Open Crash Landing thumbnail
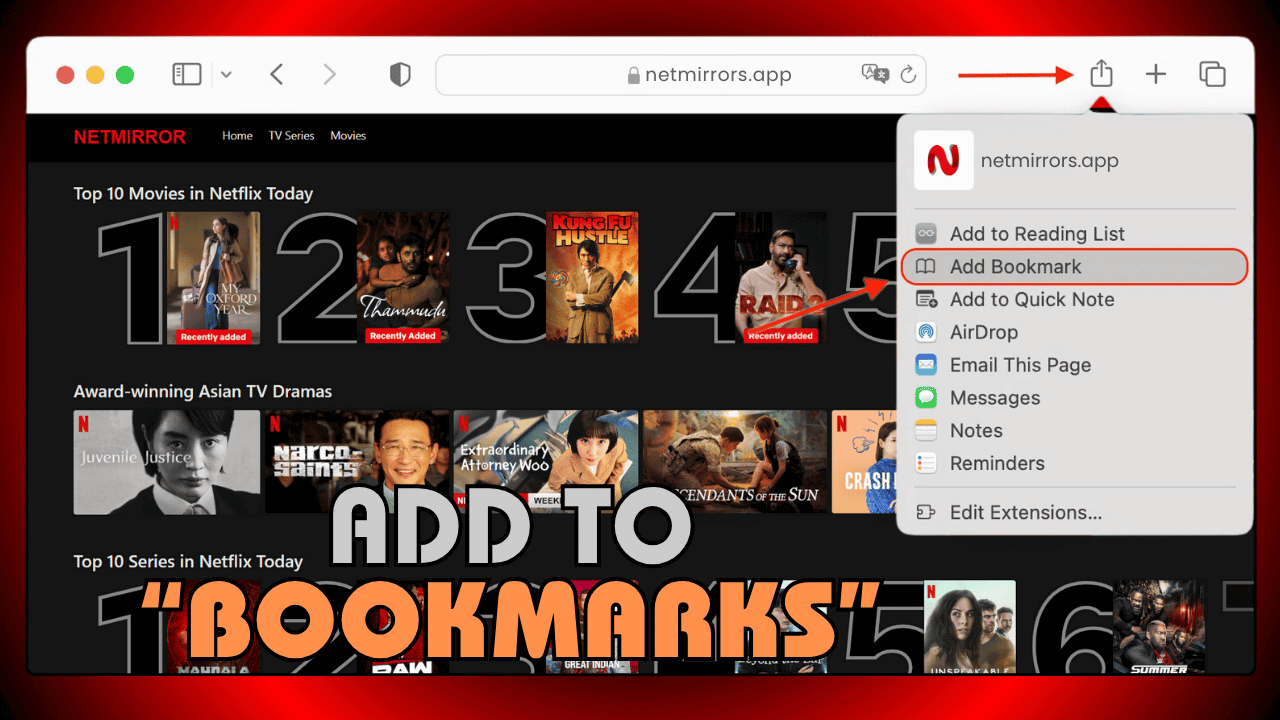 pyautogui.click(x=864, y=462)
